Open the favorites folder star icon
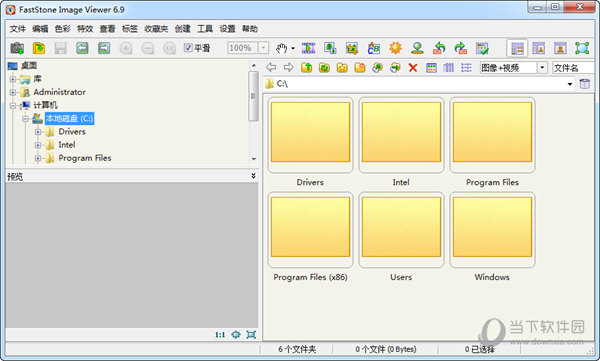The width and height of the screenshot is (600, 361). coord(342,68)
